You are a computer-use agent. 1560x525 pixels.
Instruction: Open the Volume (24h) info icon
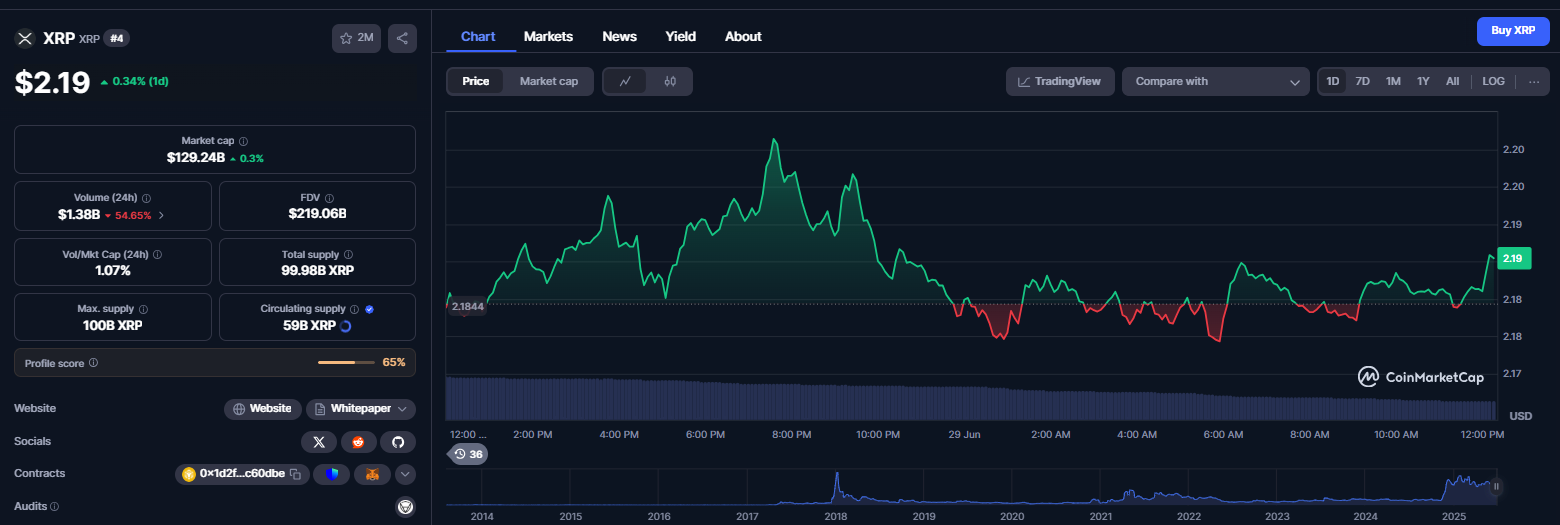(147, 198)
